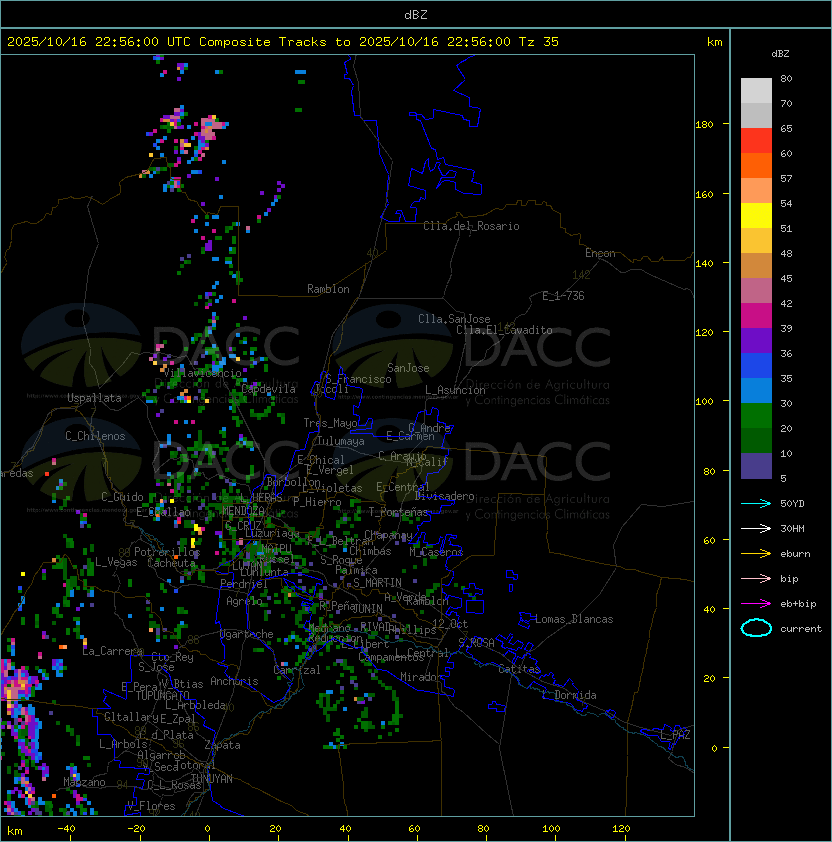Click the 'TUNUYAN' place label
This screenshot has width=832, height=842.
coord(212,779)
